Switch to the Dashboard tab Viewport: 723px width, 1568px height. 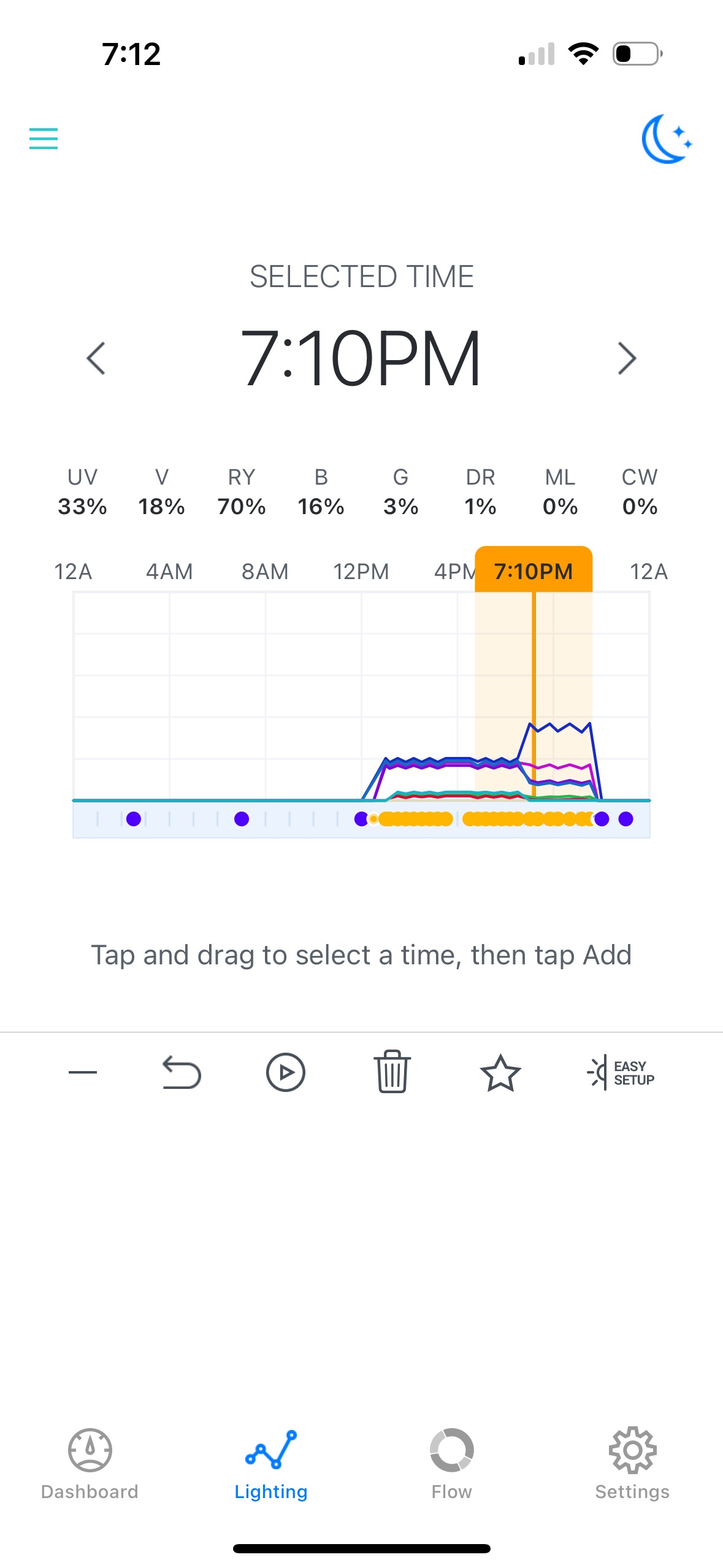pyautogui.click(x=90, y=1463)
